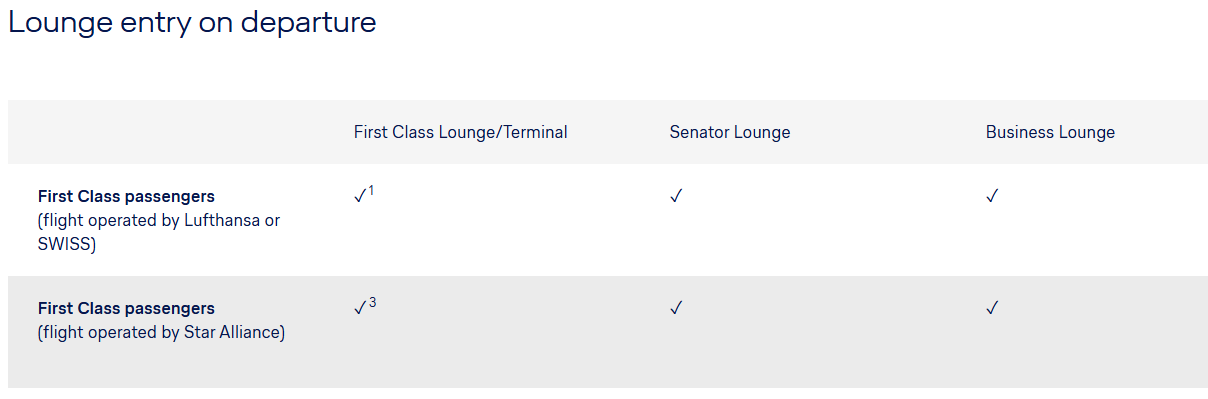Click bold 'First Class passengers' label above Star Alliance text

coord(126,308)
